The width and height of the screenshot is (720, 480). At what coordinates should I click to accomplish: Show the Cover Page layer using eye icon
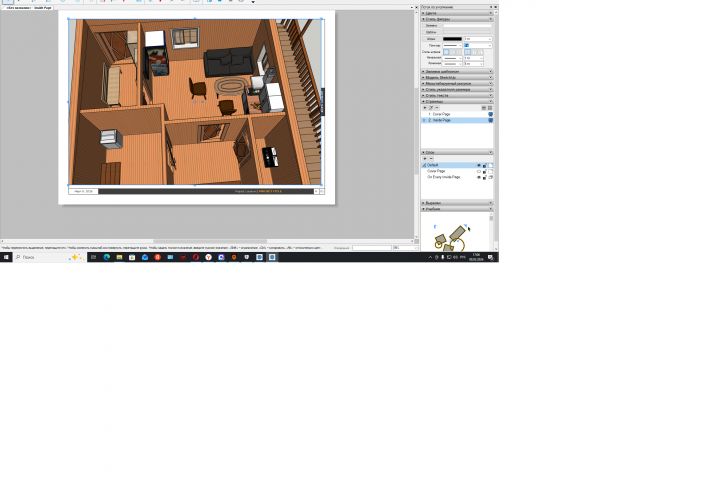point(479,171)
